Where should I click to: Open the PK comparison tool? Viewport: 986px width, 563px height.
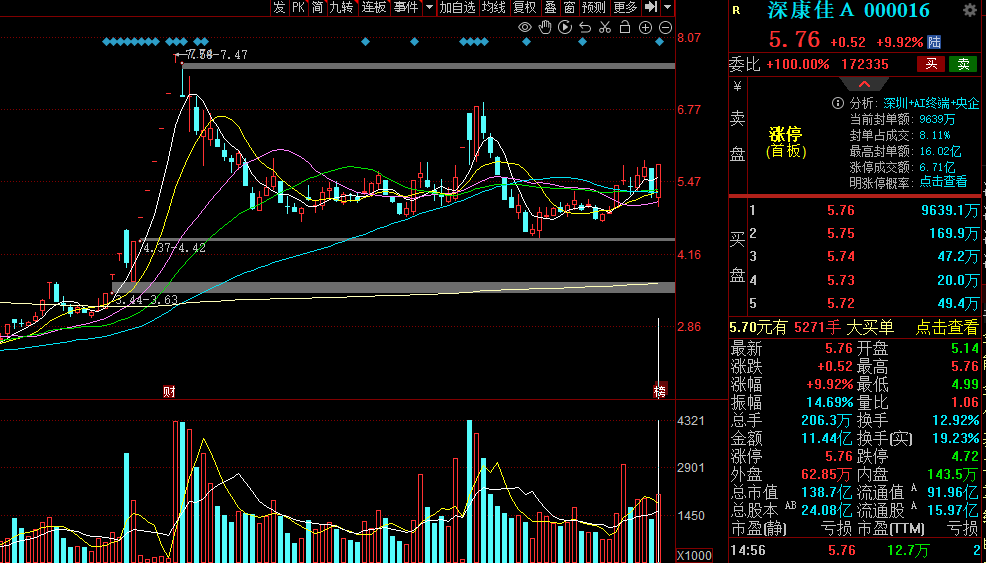click(298, 7)
